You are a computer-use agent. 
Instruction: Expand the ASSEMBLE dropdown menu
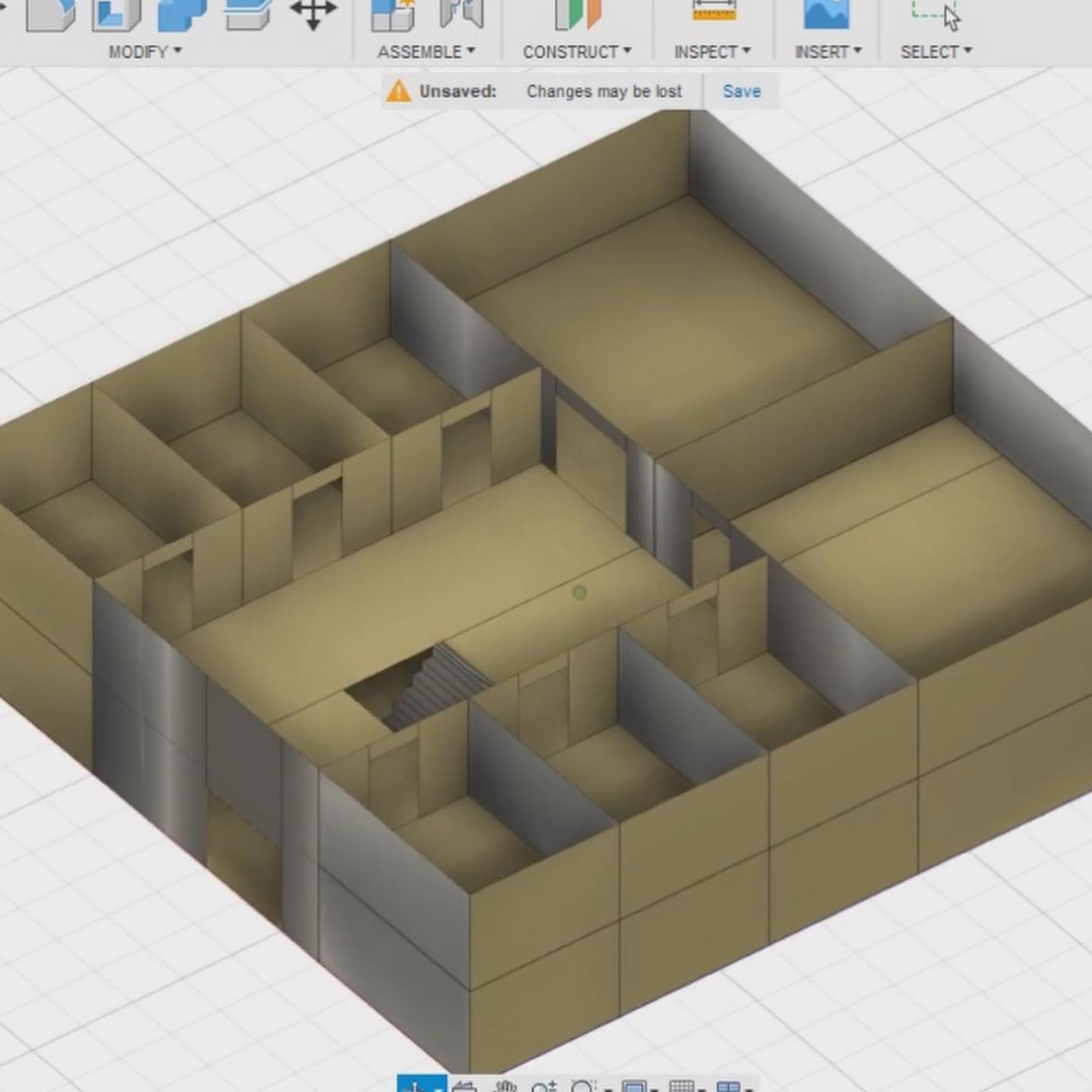[426, 52]
